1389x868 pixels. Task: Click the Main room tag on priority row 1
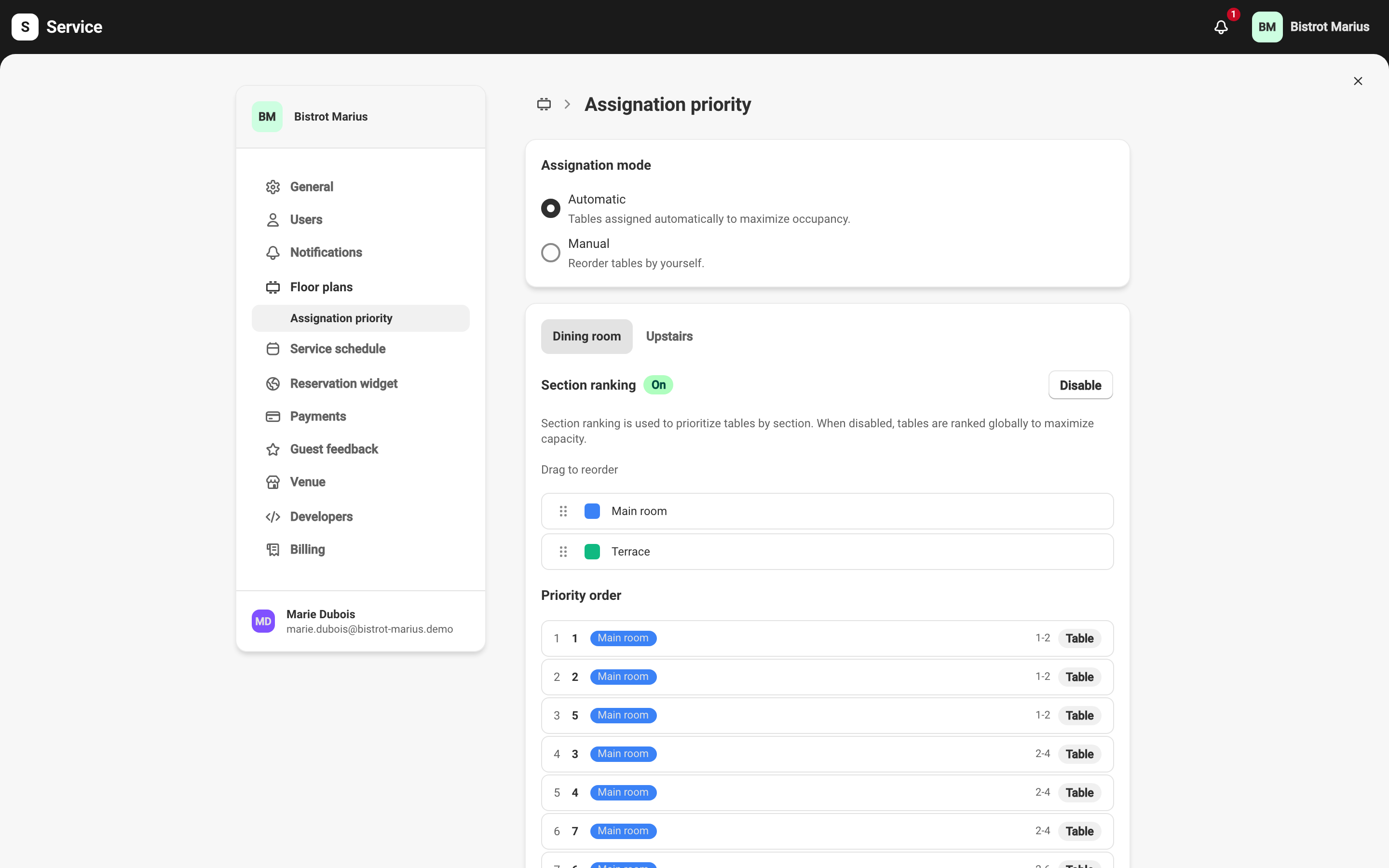click(x=623, y=638)
